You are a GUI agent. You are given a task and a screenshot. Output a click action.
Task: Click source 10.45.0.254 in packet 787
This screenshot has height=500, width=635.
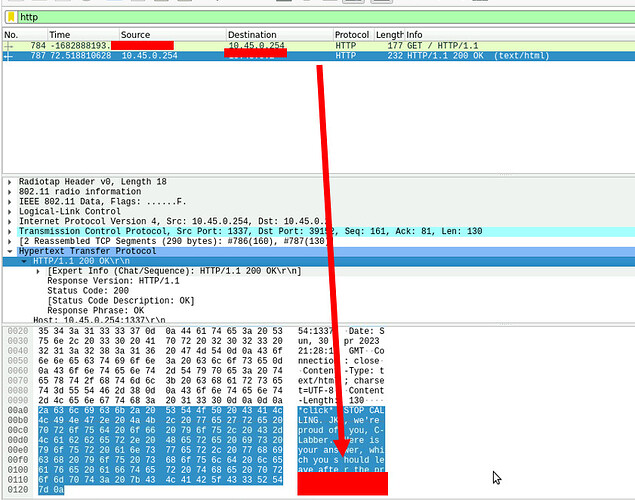click(149, 56)
